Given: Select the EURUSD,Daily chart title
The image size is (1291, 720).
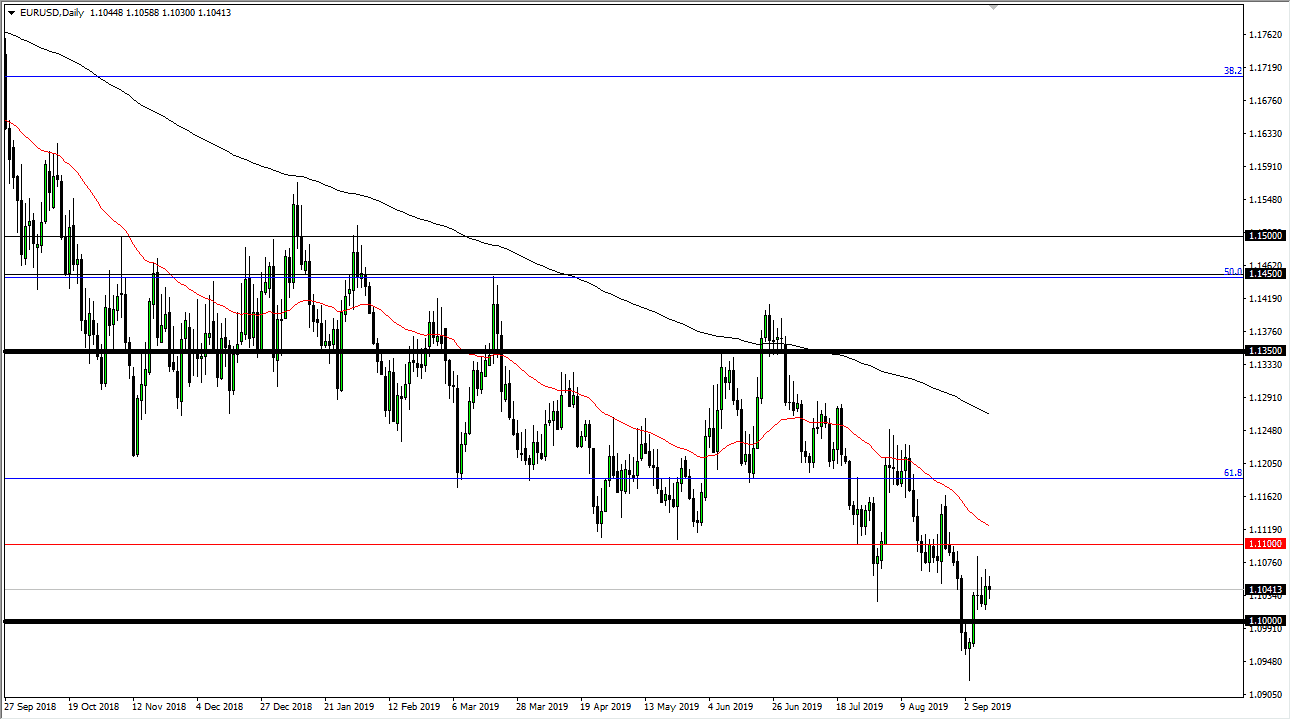Looking at the screenshot, I should (x=51, y=13).
